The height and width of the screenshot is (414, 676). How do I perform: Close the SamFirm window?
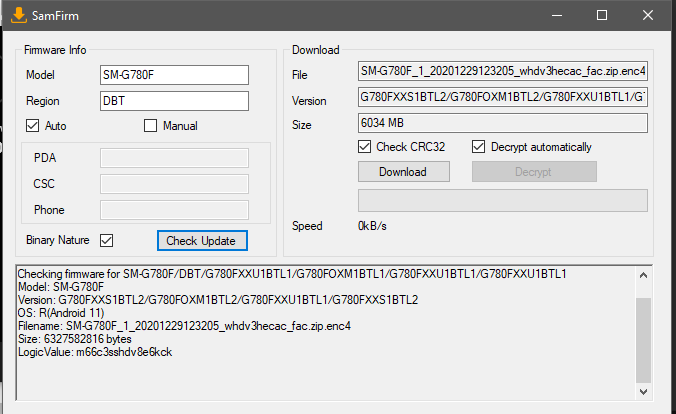point(648,16)
